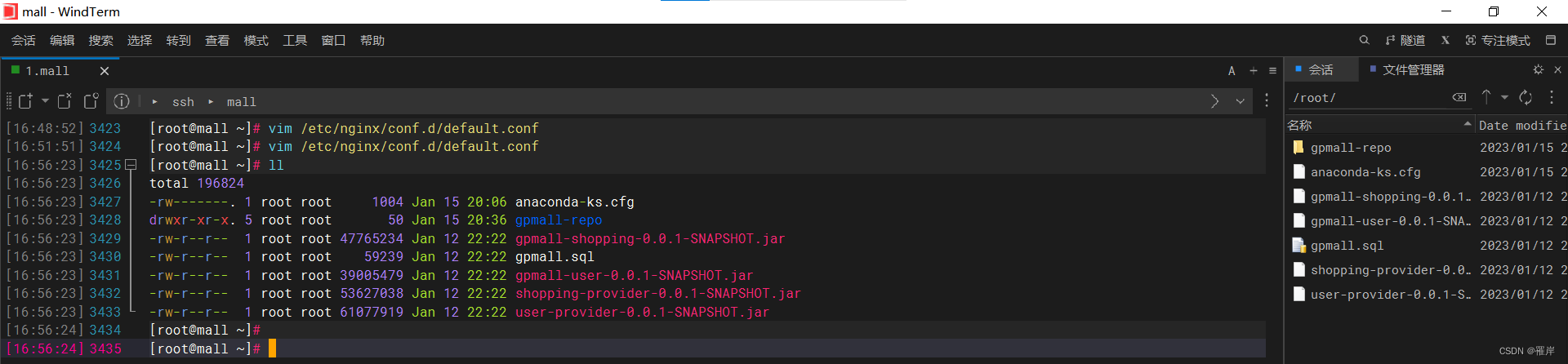Image resolution: width=1568 pixels, height=364 pixels.
Task: Open the file manager three-dot menu
Action: [1552, 97]
